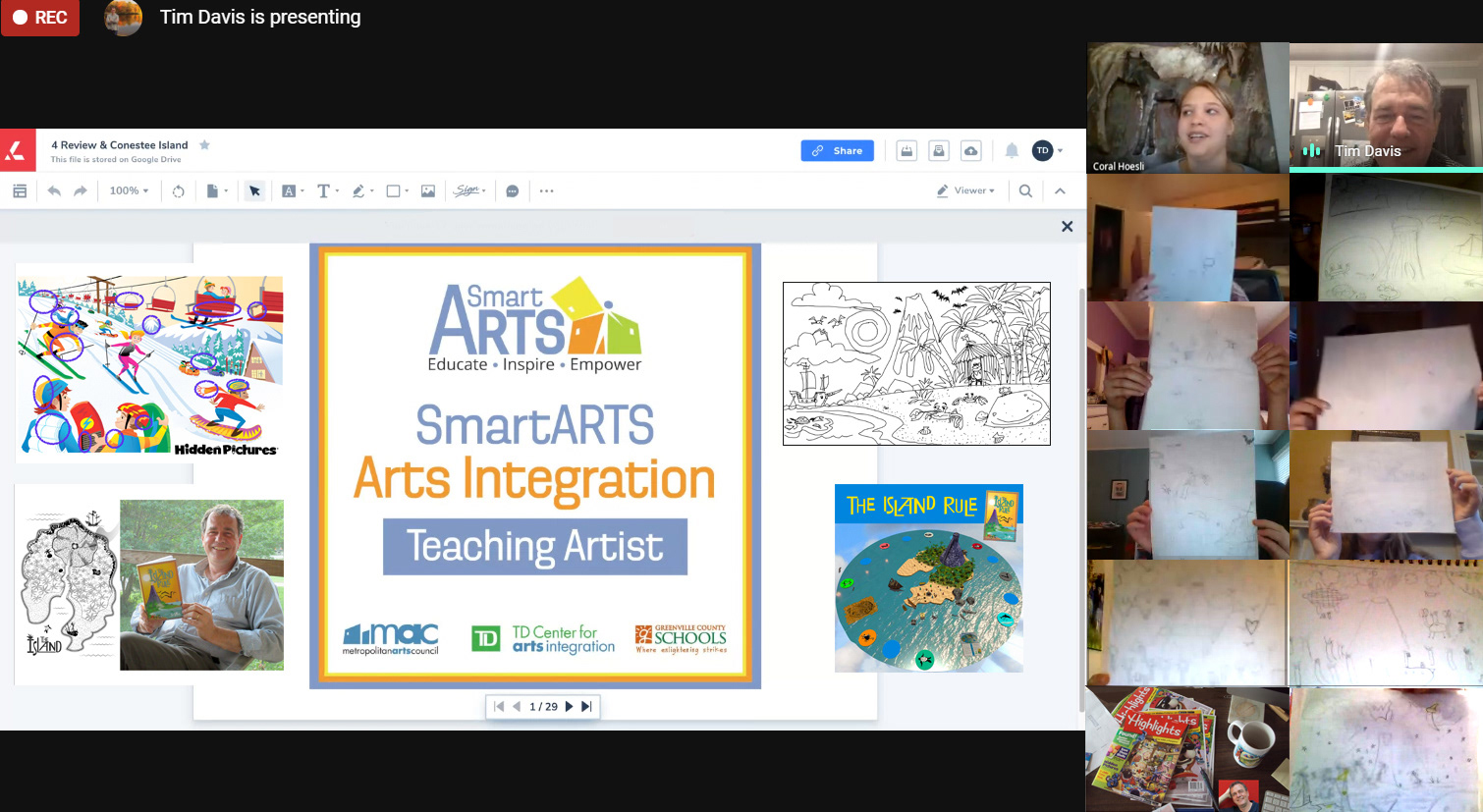Select the Highlights magazines video tile
Viewport: 1483px width, 812px height.
(1186, 748)
